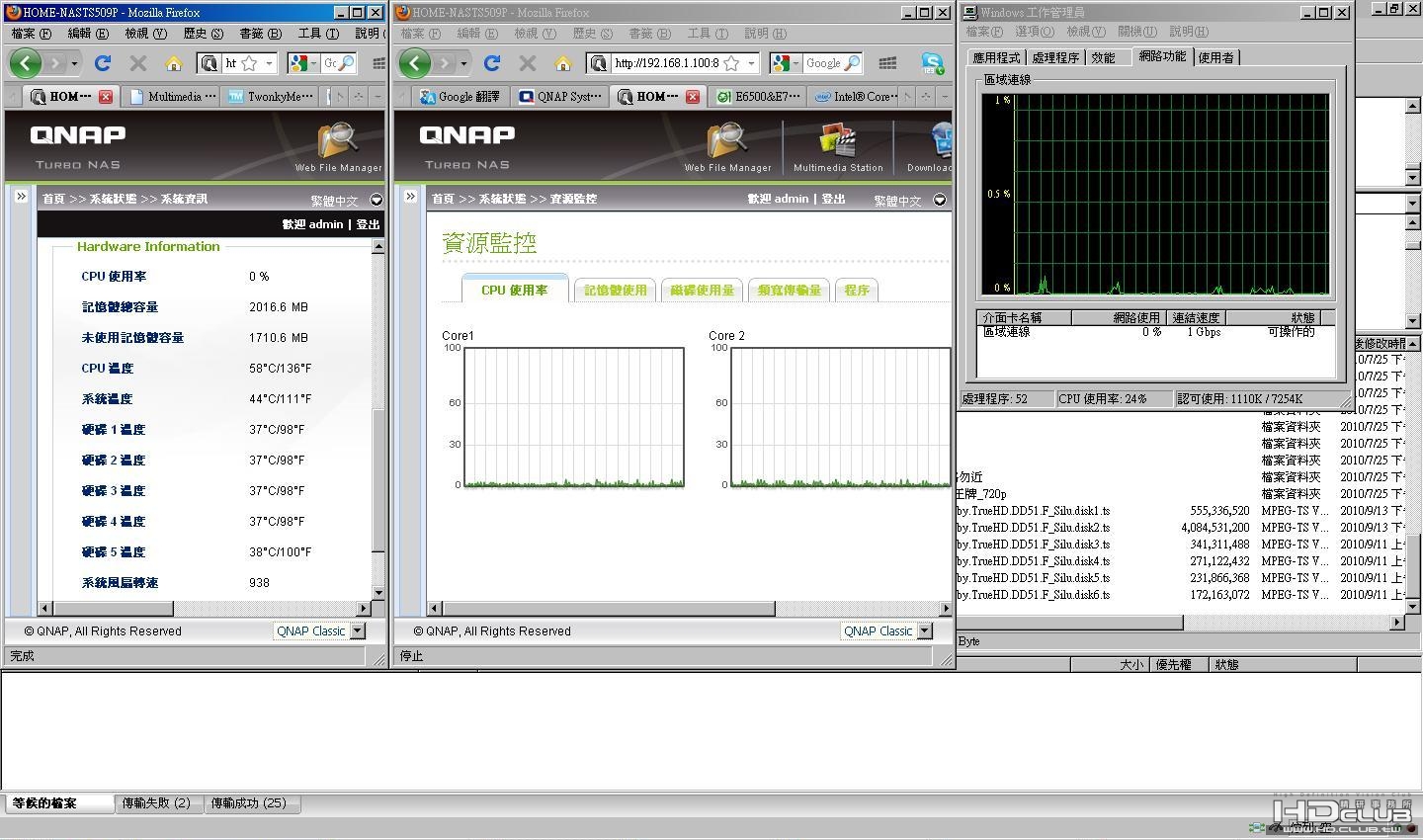
Task: Click 登出 in the 系統資訊 window
Action: [x=368, y=224]
